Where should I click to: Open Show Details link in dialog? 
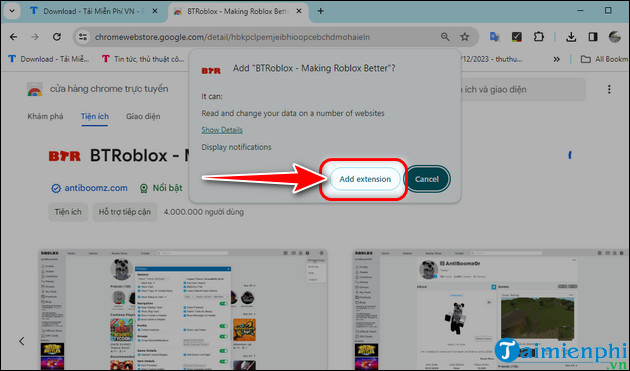[222, 130]
